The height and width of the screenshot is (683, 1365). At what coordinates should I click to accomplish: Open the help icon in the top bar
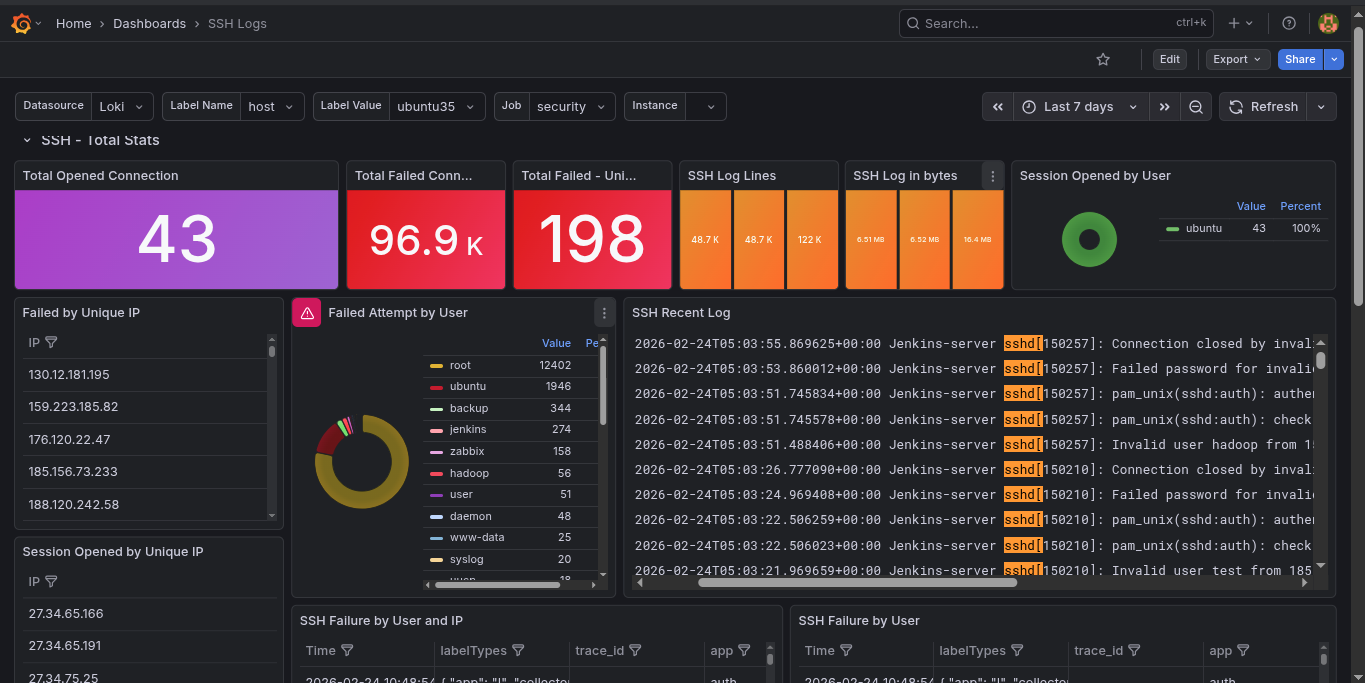click(x=1289, y=23)
